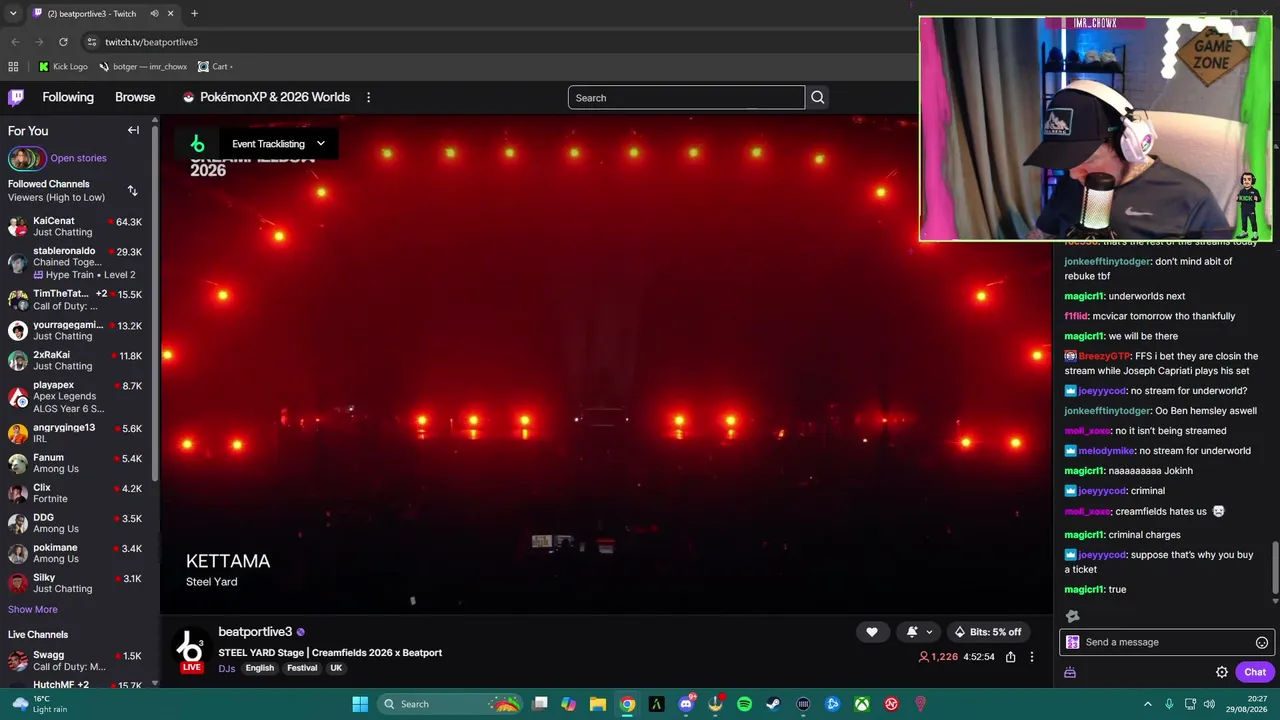Image resolution: width=1280 pixels, height=720 pixels.
Task: Open the stream's more options menu
Action: coord(1032,657)
